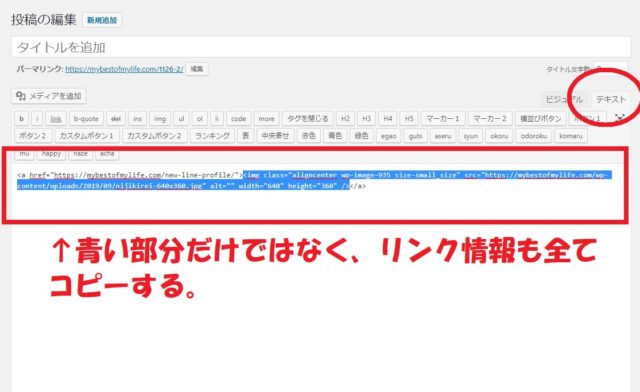The image size is (640, 392).
Task: Click the code quicktag button
Action: click(x=238, y=118)
